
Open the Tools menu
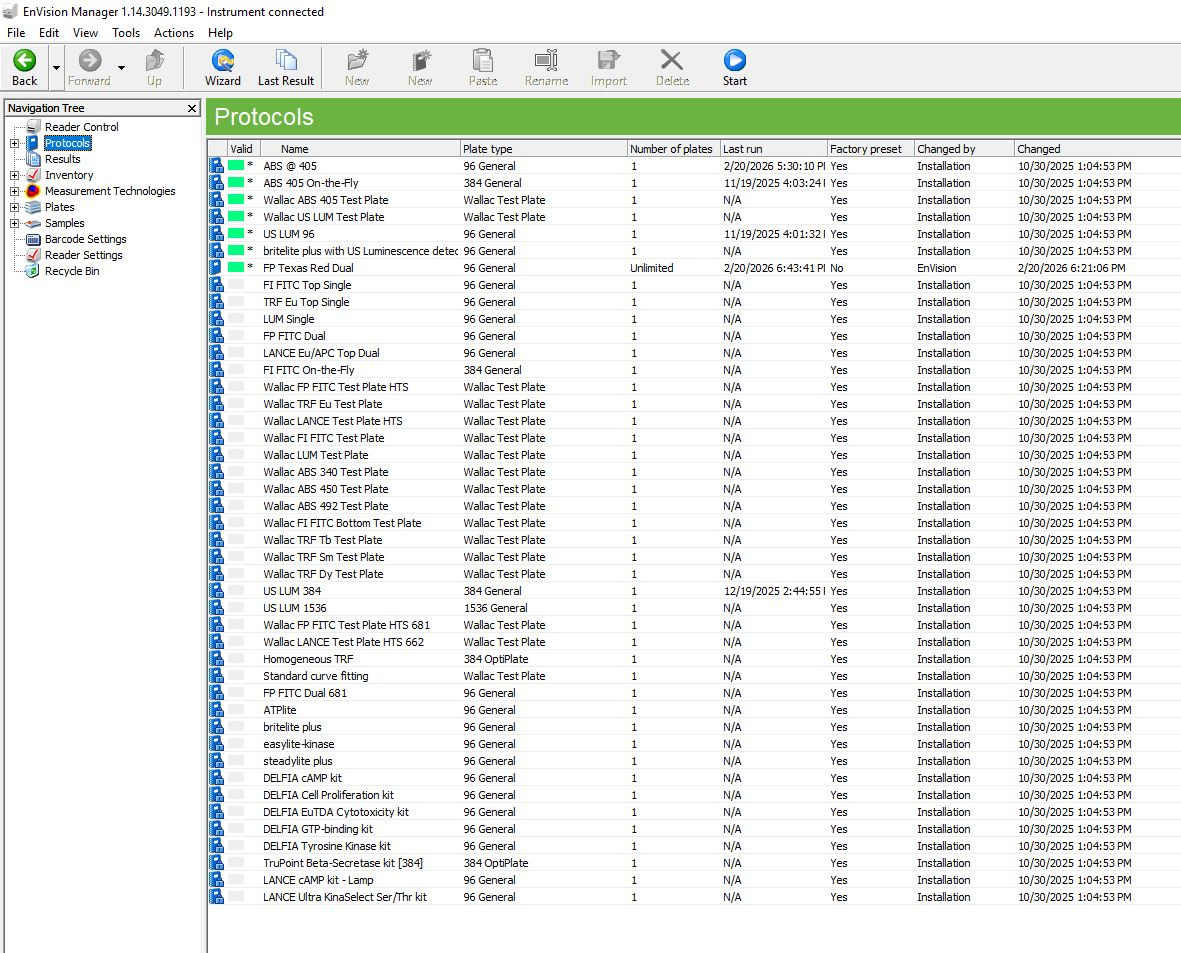pyautogui.click(x=126, y=33)
